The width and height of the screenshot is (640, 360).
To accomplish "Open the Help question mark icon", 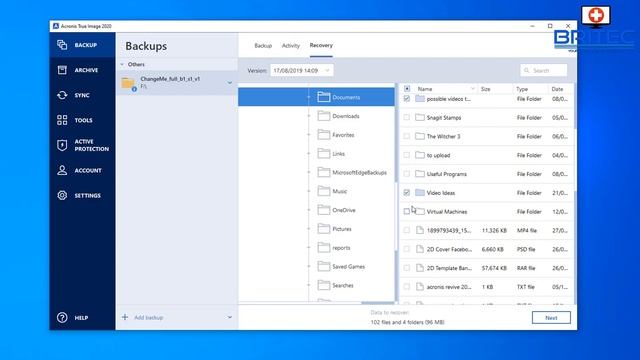I will [62, 317].
